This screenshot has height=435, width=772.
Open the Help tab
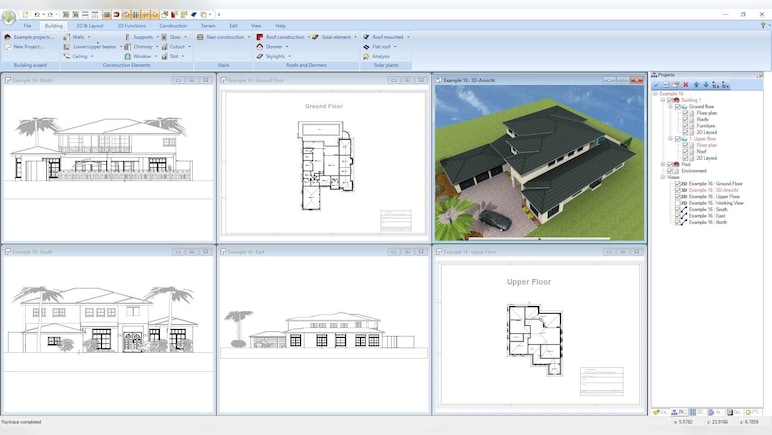click(280, 26)
